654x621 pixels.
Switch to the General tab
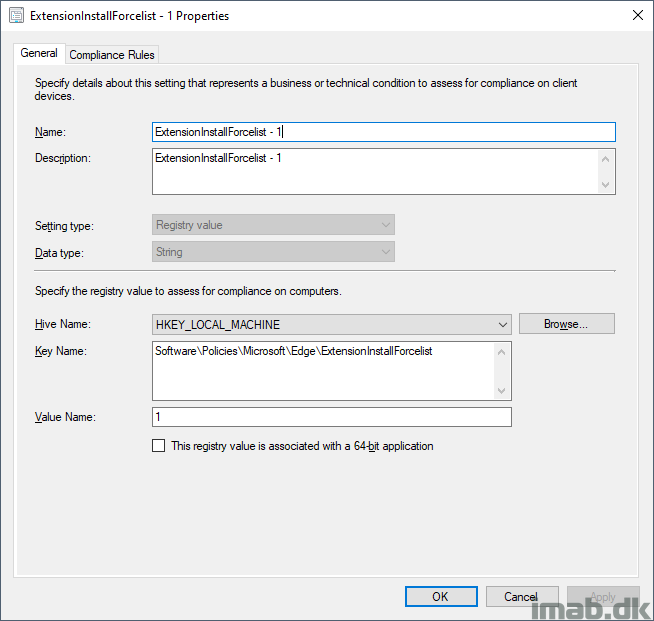(39, 53)
